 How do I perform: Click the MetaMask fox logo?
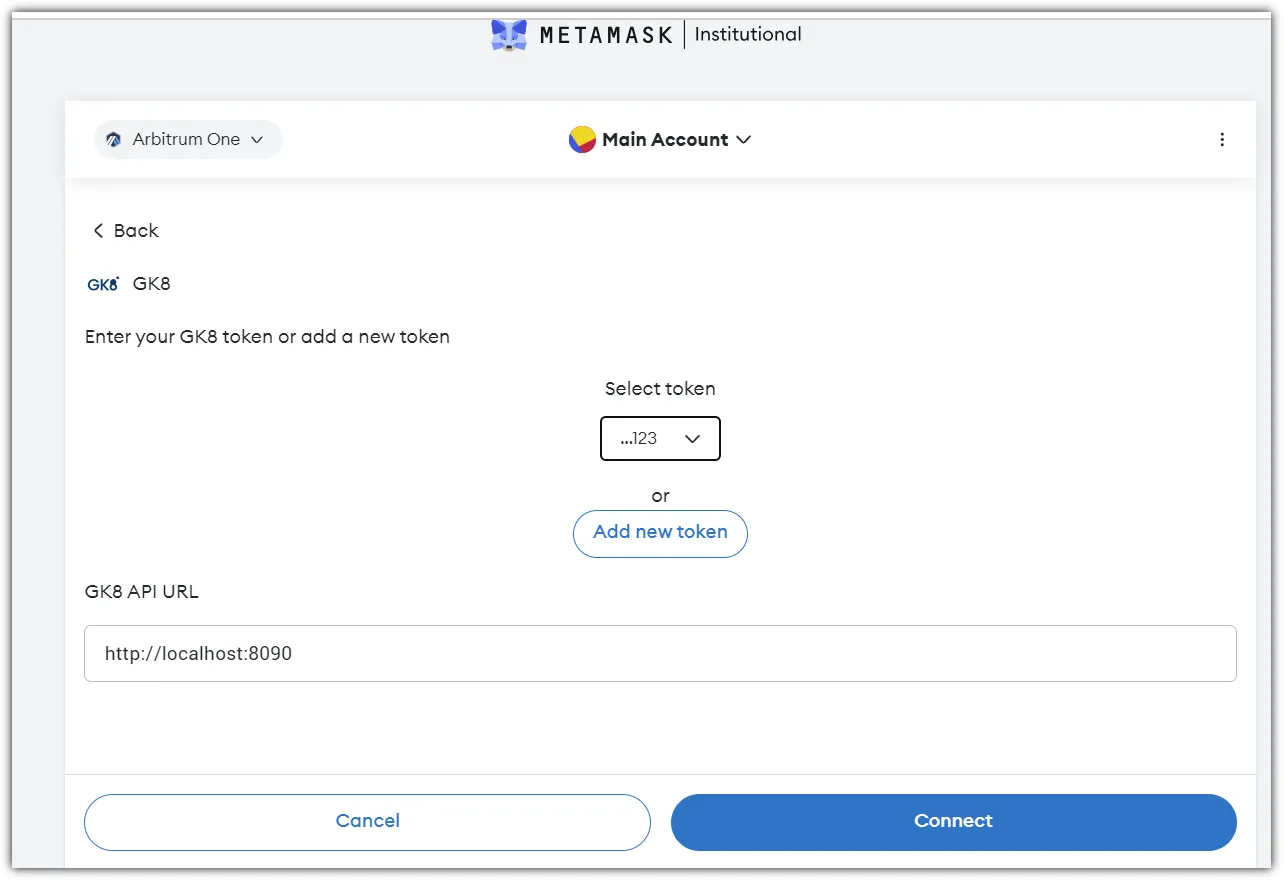point(509,35)
